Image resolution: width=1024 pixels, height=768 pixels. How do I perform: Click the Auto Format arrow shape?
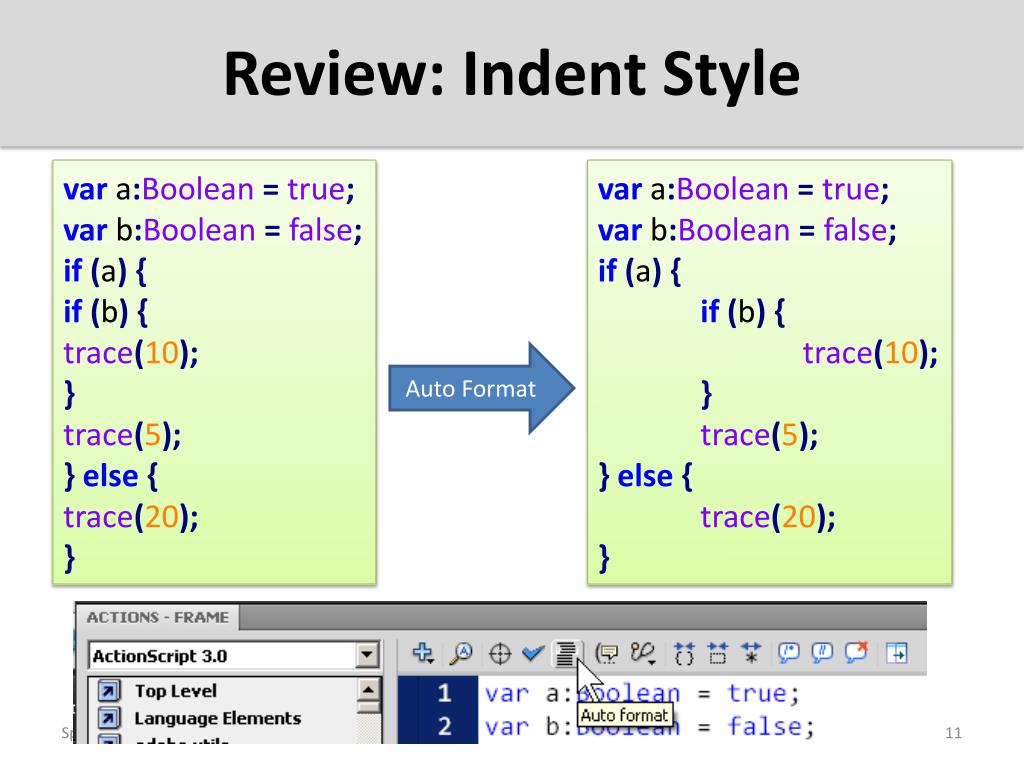tap(481, 388)
